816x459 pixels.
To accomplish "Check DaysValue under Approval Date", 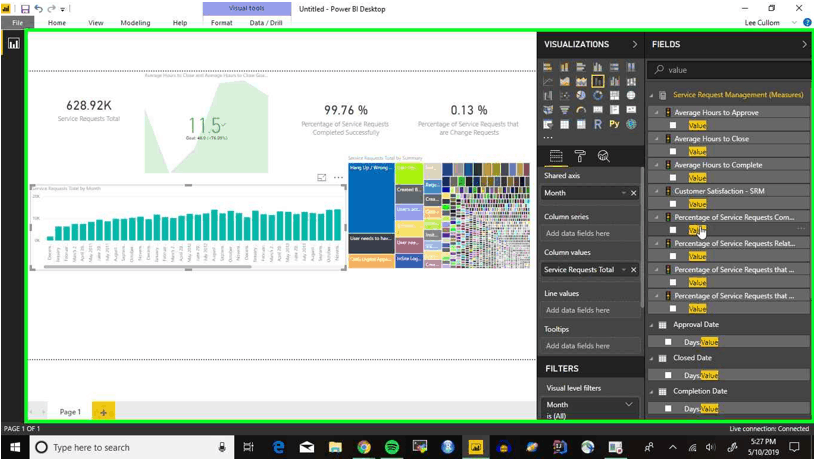I will 668,342.
